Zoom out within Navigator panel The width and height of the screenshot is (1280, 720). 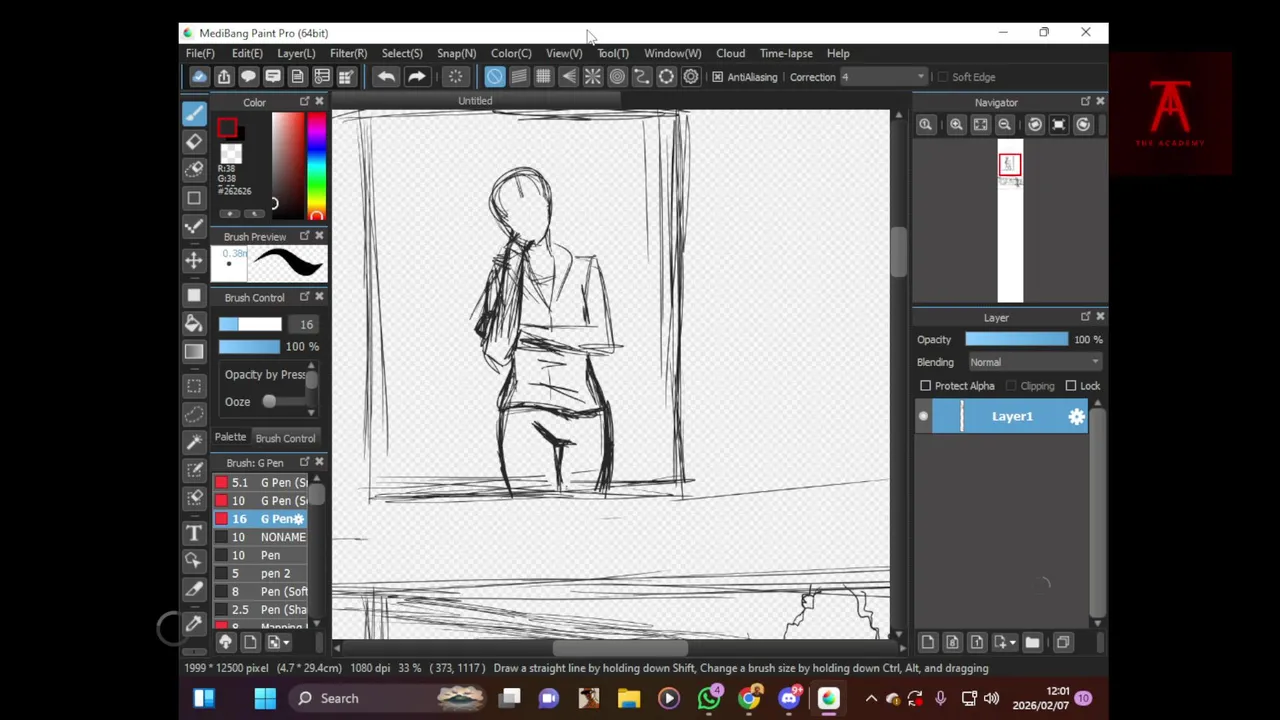[x=1004, y=124]
